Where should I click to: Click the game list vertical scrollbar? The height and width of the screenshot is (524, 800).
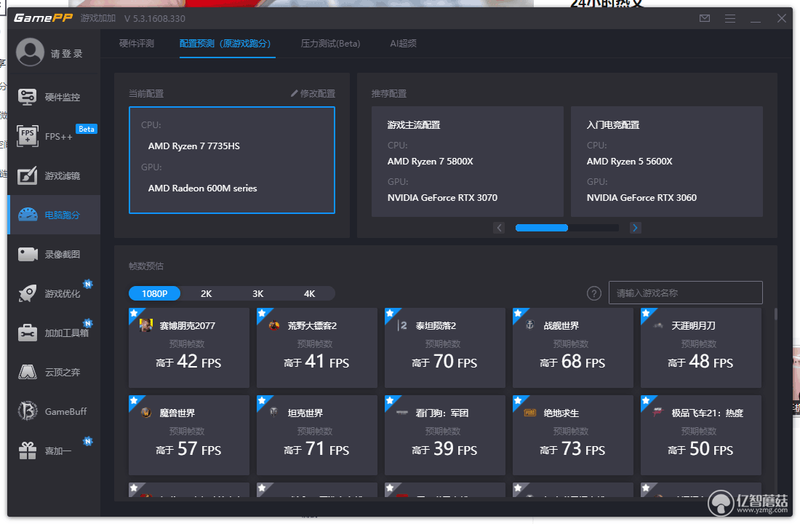click(776, 314)
